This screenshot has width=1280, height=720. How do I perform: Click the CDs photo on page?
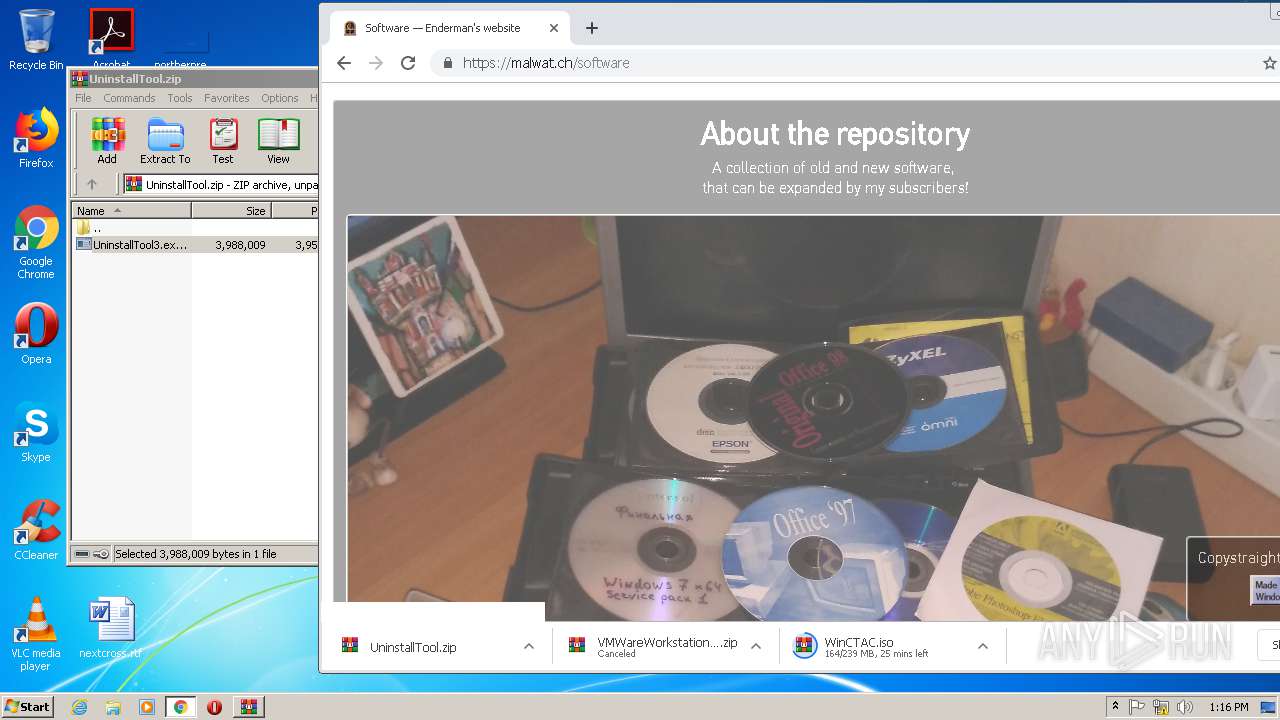(x=813, y=418)
